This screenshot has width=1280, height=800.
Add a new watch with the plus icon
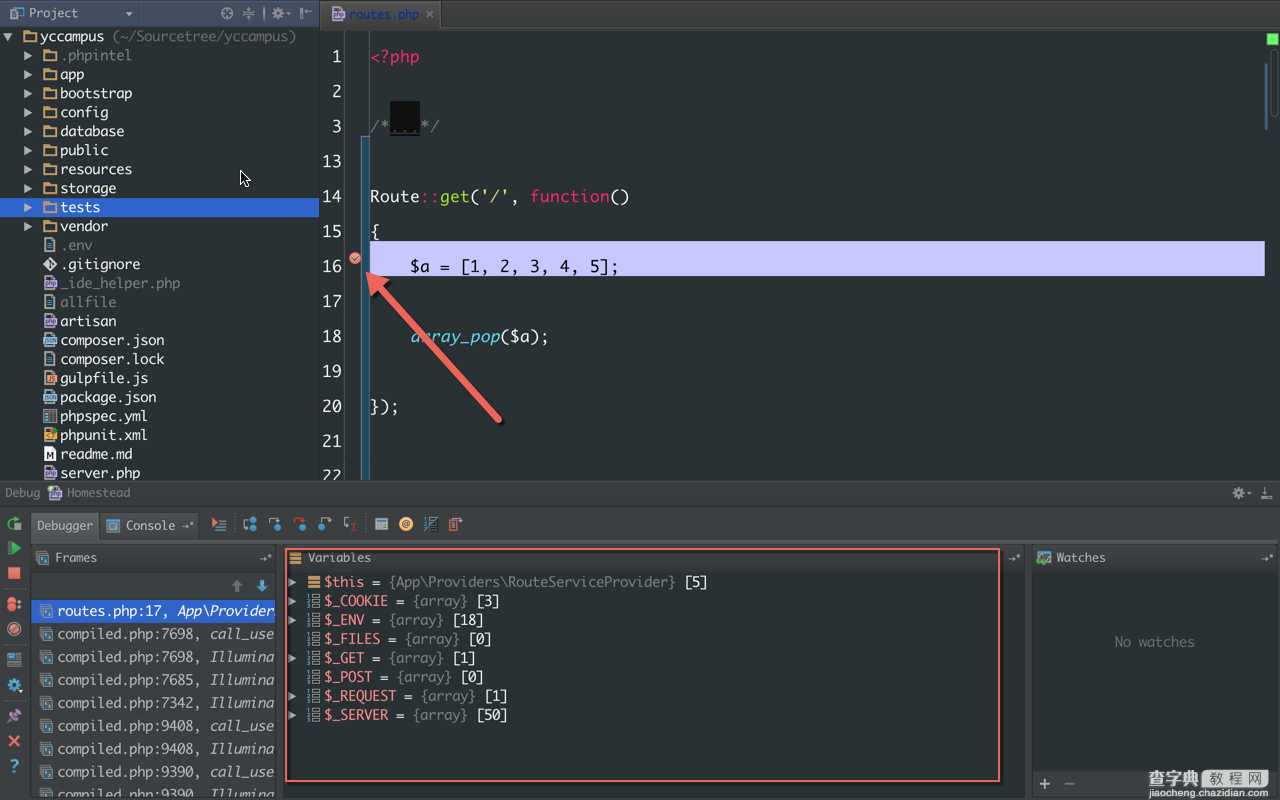coord(1045,784)
